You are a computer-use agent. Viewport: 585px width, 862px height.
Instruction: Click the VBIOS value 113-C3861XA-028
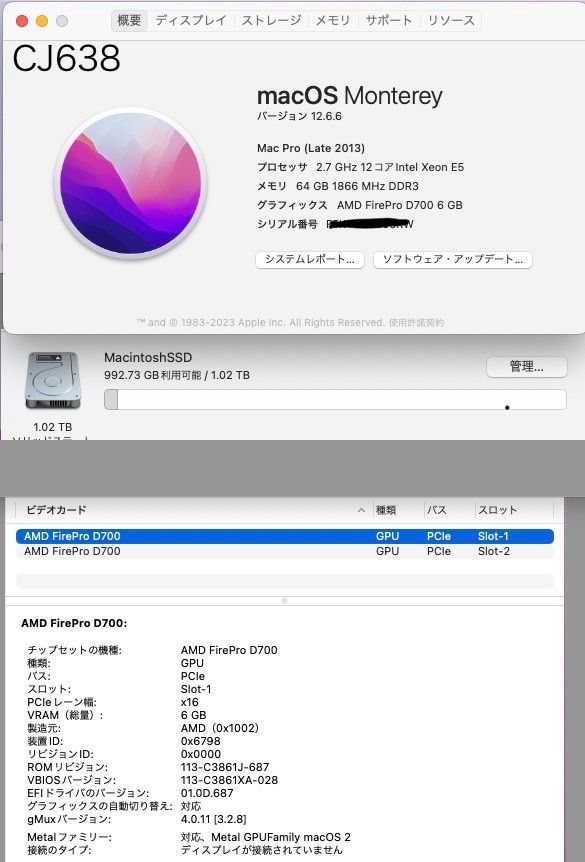[229, 780]
